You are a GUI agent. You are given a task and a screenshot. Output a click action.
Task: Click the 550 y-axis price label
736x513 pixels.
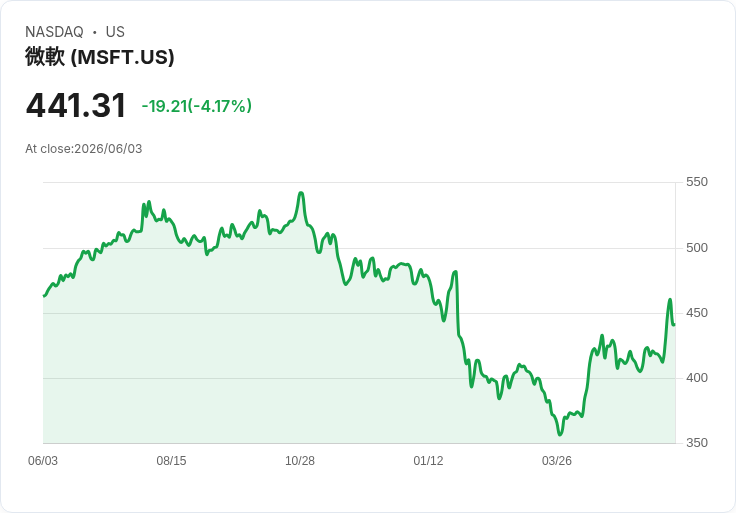pos(697,182)
